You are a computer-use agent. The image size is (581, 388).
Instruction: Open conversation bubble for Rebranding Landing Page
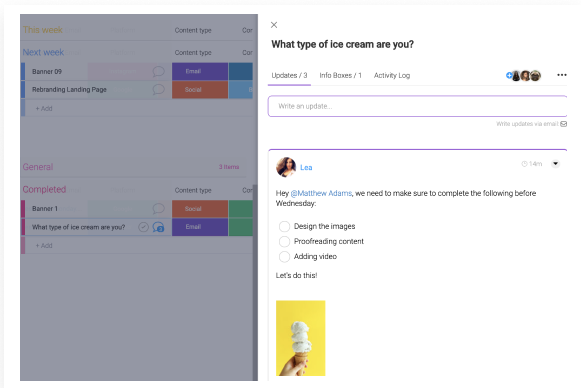click(x=158, y=89)
